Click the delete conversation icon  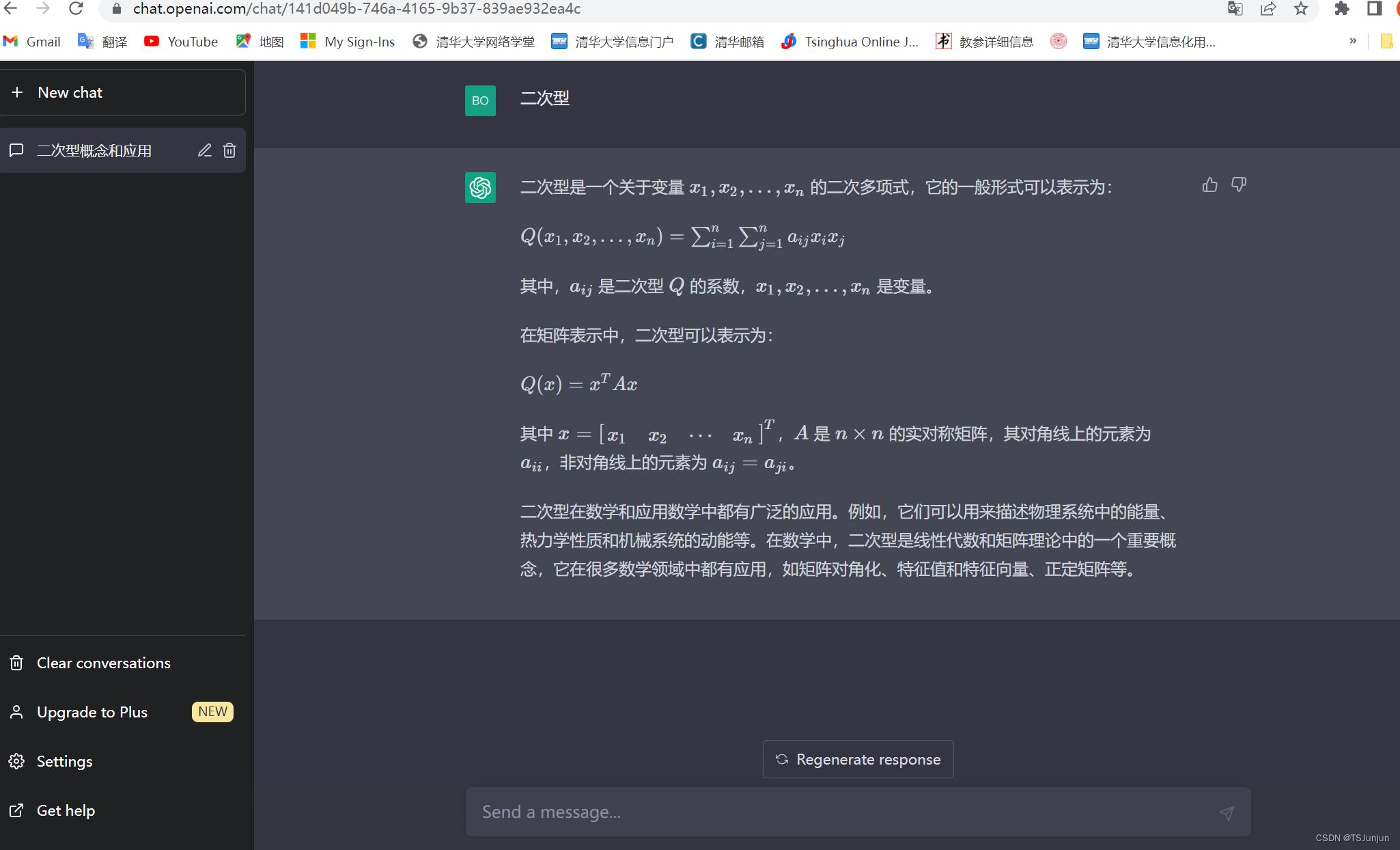coord(229,150)
